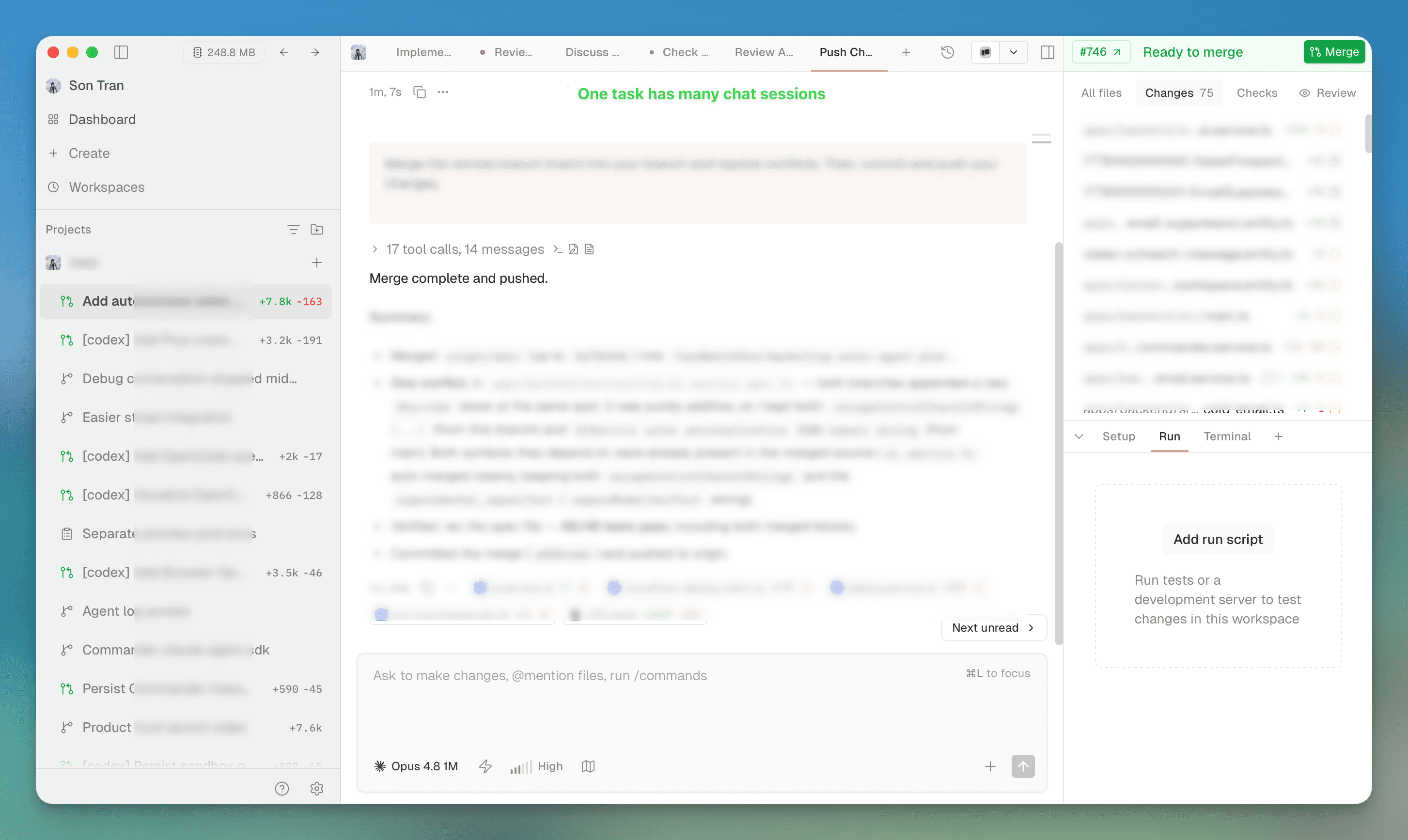Open the High effort level selector

coord(536,766)
